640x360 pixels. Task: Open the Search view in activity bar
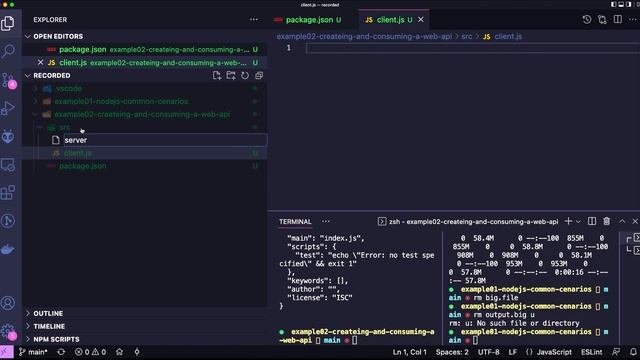[8, 51]
